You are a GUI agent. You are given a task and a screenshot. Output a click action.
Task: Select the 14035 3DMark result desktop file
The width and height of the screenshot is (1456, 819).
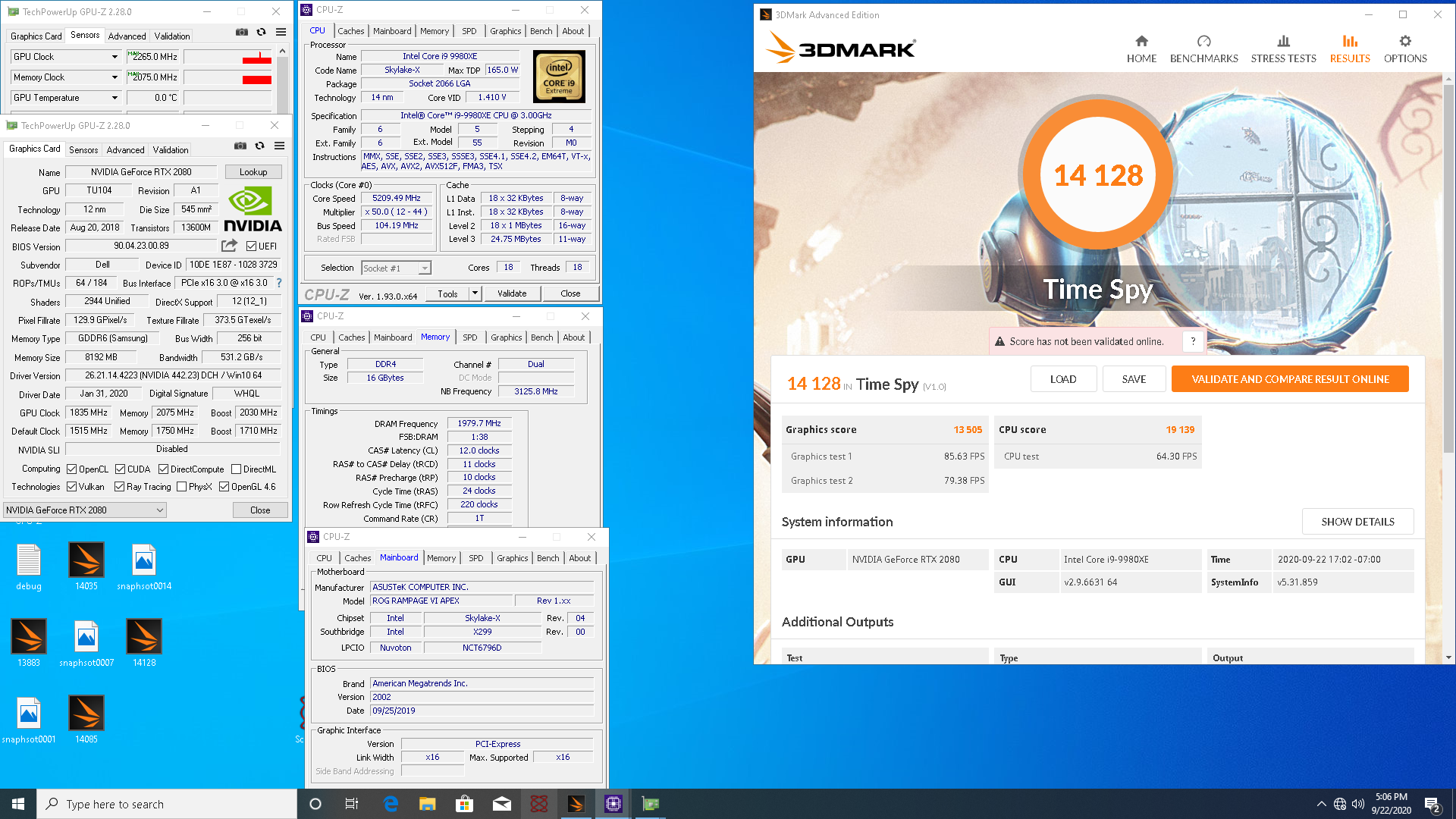[86, 567]
